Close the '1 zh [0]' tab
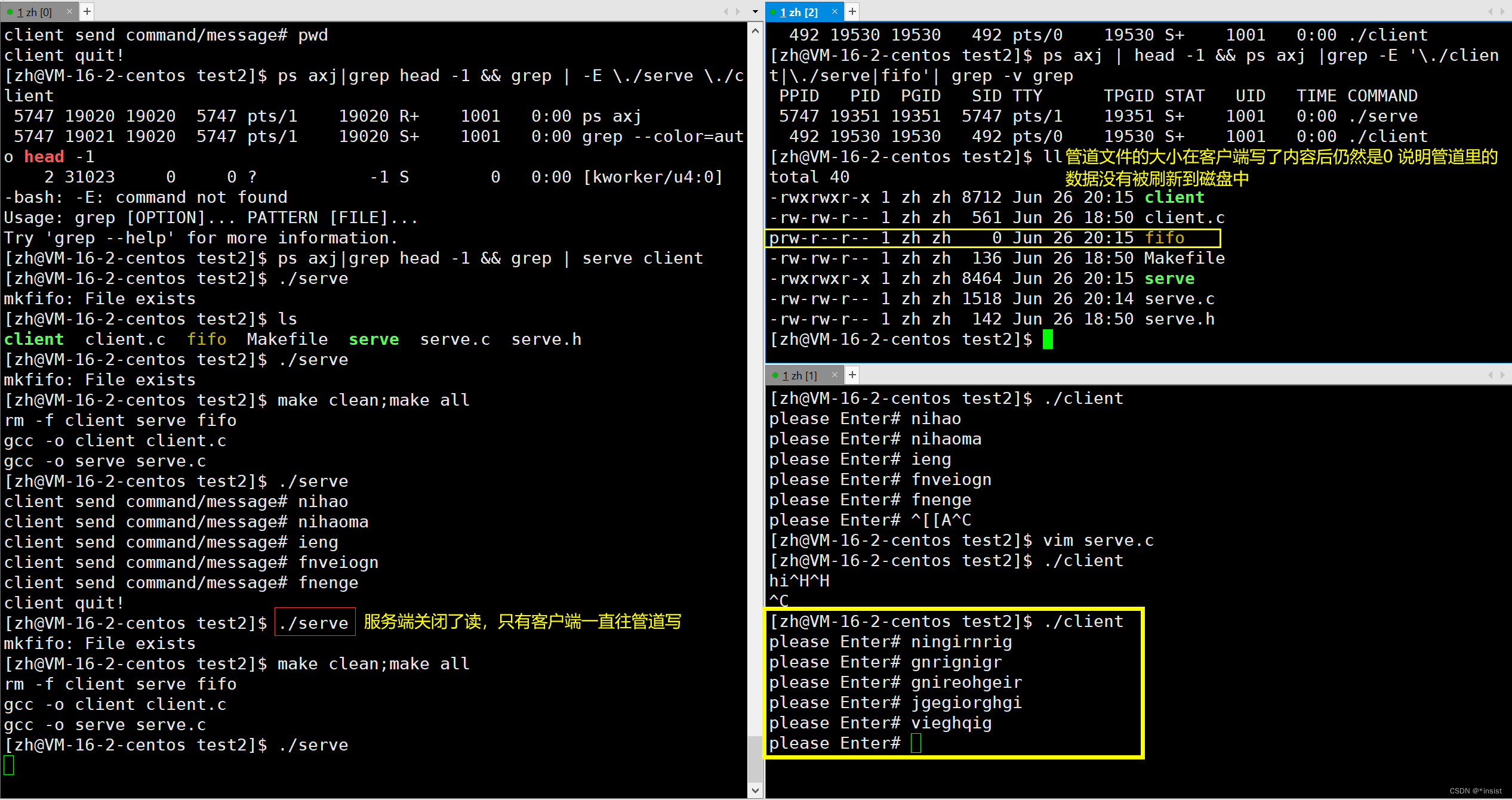Image resolution: width=1512 pixels, height=800 pixels. click(x=69, y=11)
